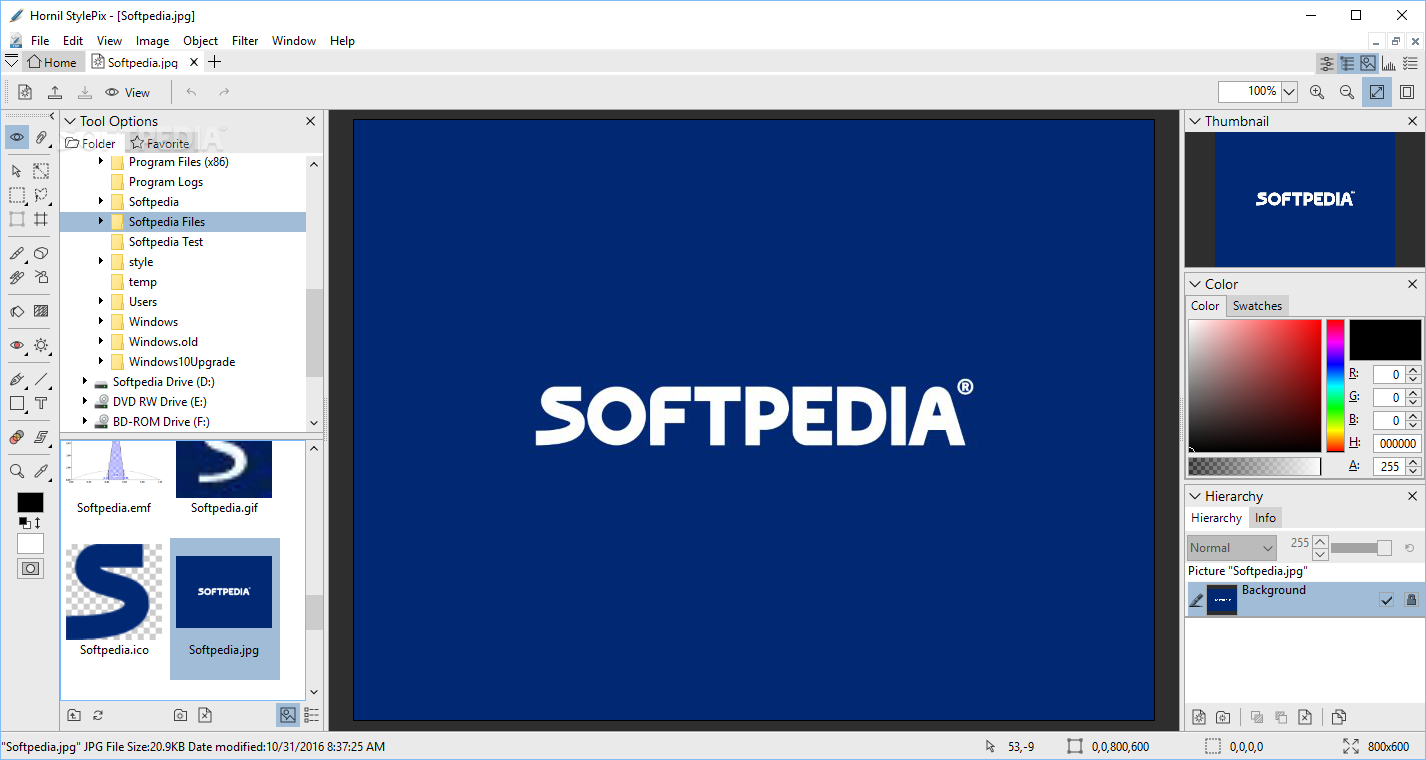Toggle the hierarchy panel button
Image resolution: width=1426 pixels, height=760 pixels.
(1347, 63)
